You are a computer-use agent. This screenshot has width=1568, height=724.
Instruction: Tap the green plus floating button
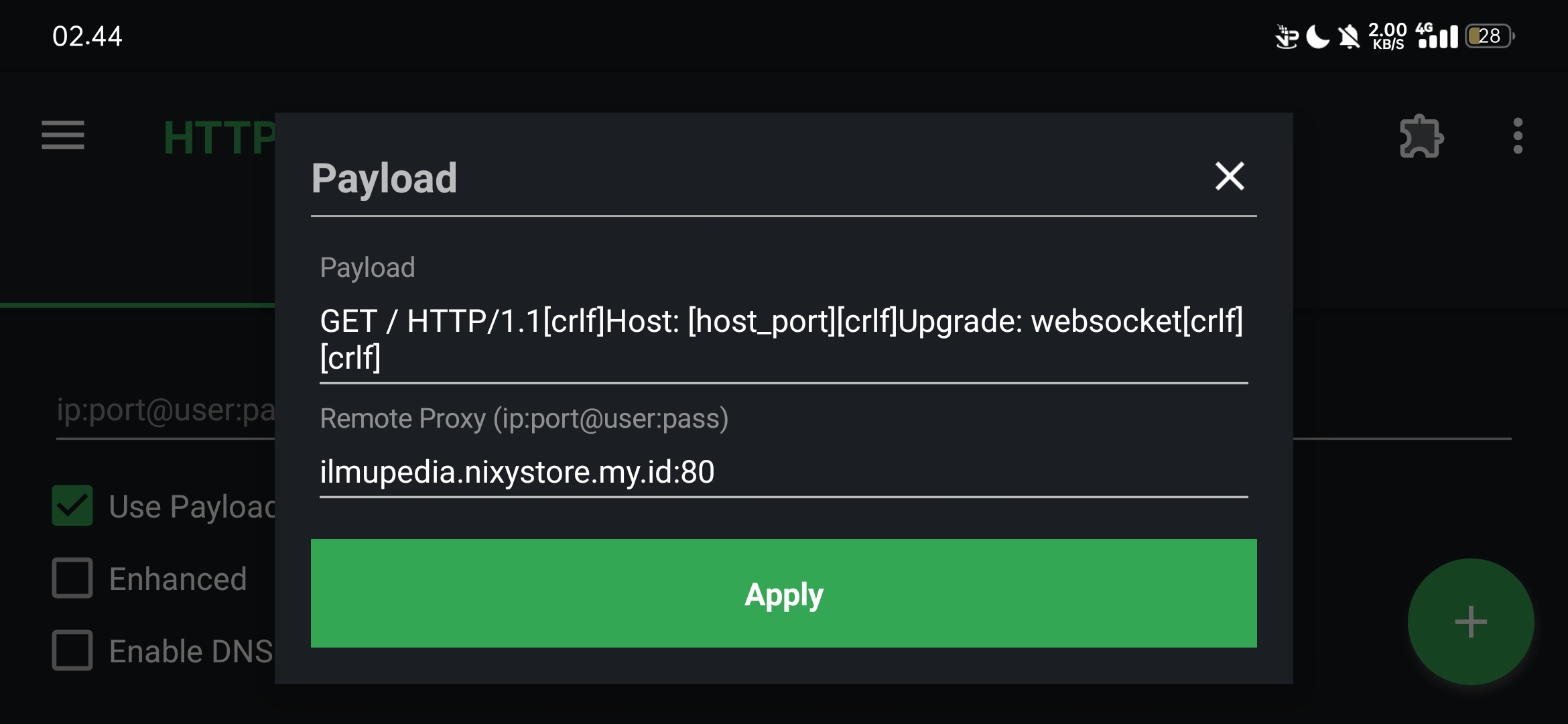pos(1470,621)
